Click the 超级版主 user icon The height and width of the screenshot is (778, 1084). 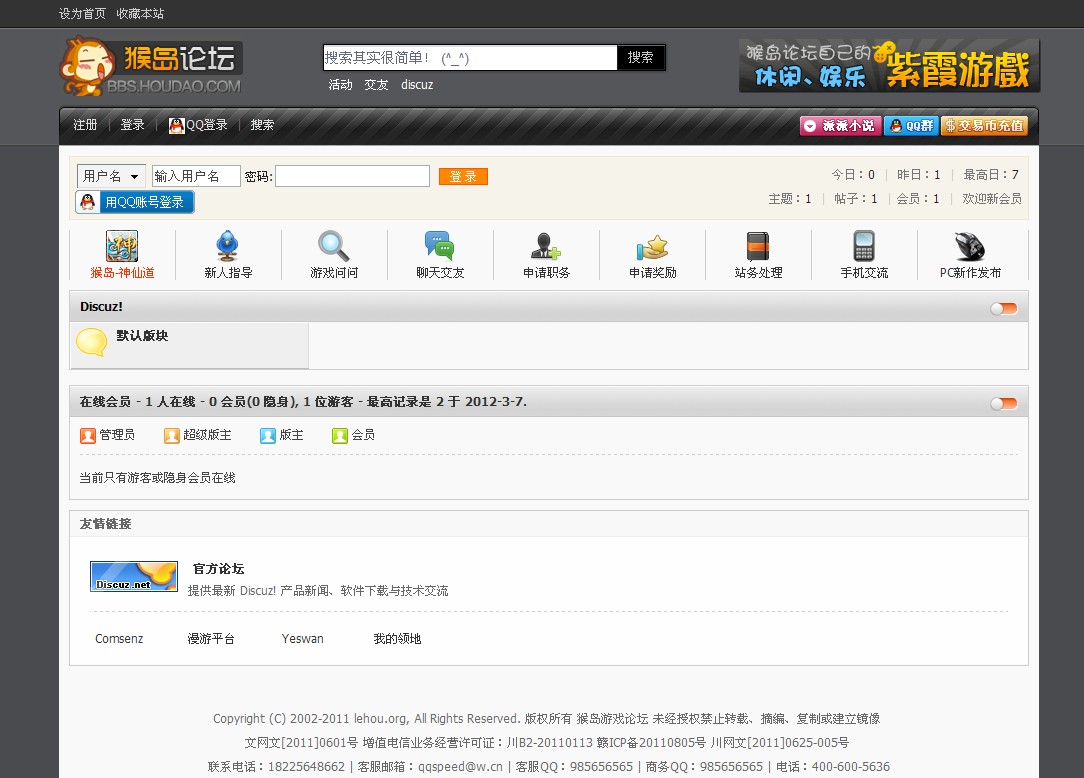(171, 436)
